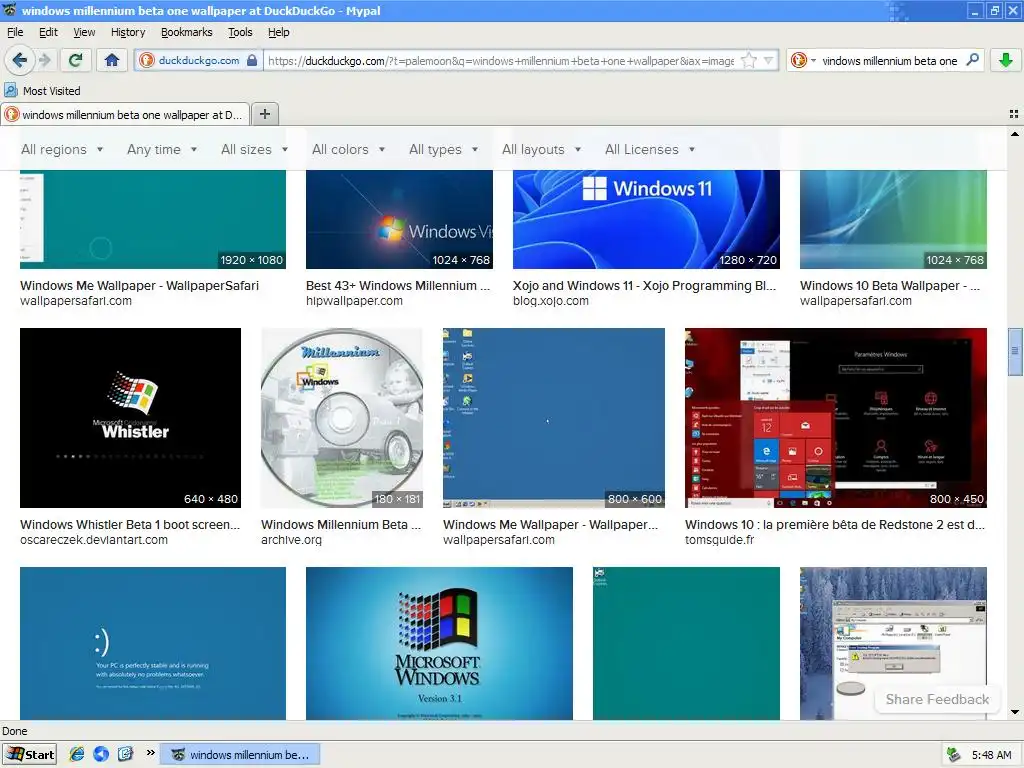
Task: Open the Whistler boot screen thumbnail
Action: (x=131, y=418)
